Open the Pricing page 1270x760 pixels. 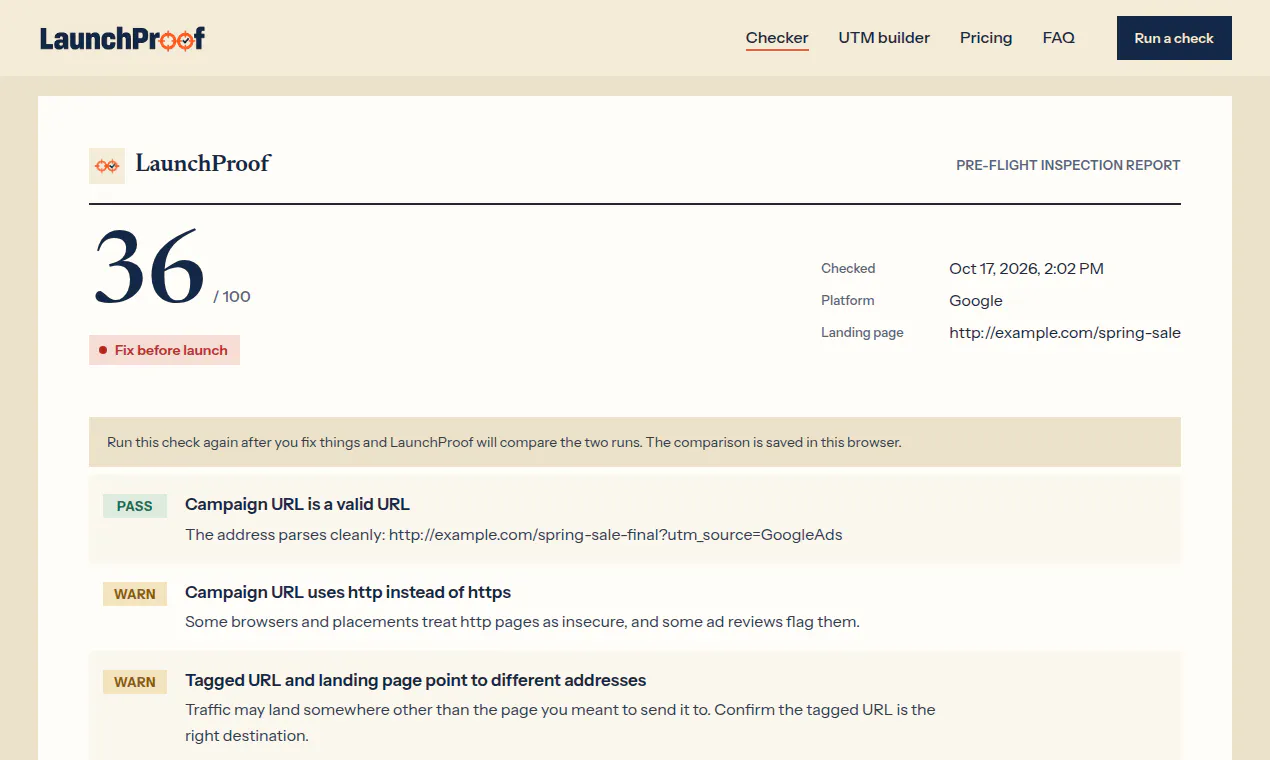tap(986, 38)
